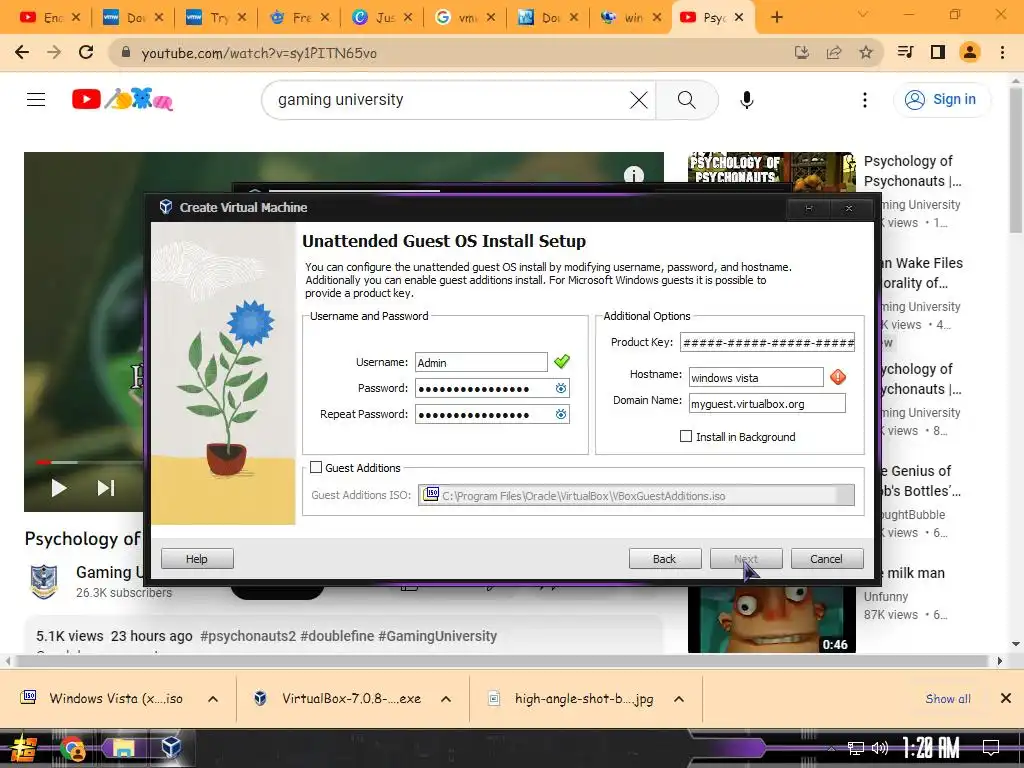The image size is (1024, 768).
Task: Check Install in Background option
Action: point(686,436)
